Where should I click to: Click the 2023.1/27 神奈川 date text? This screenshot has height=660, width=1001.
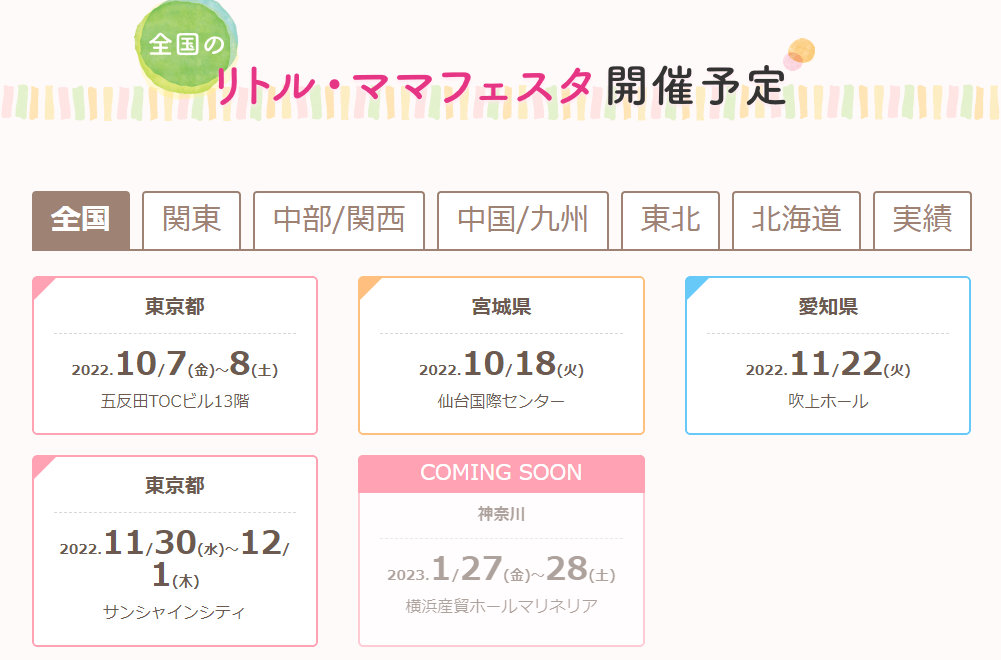click(x=501, y=569)
